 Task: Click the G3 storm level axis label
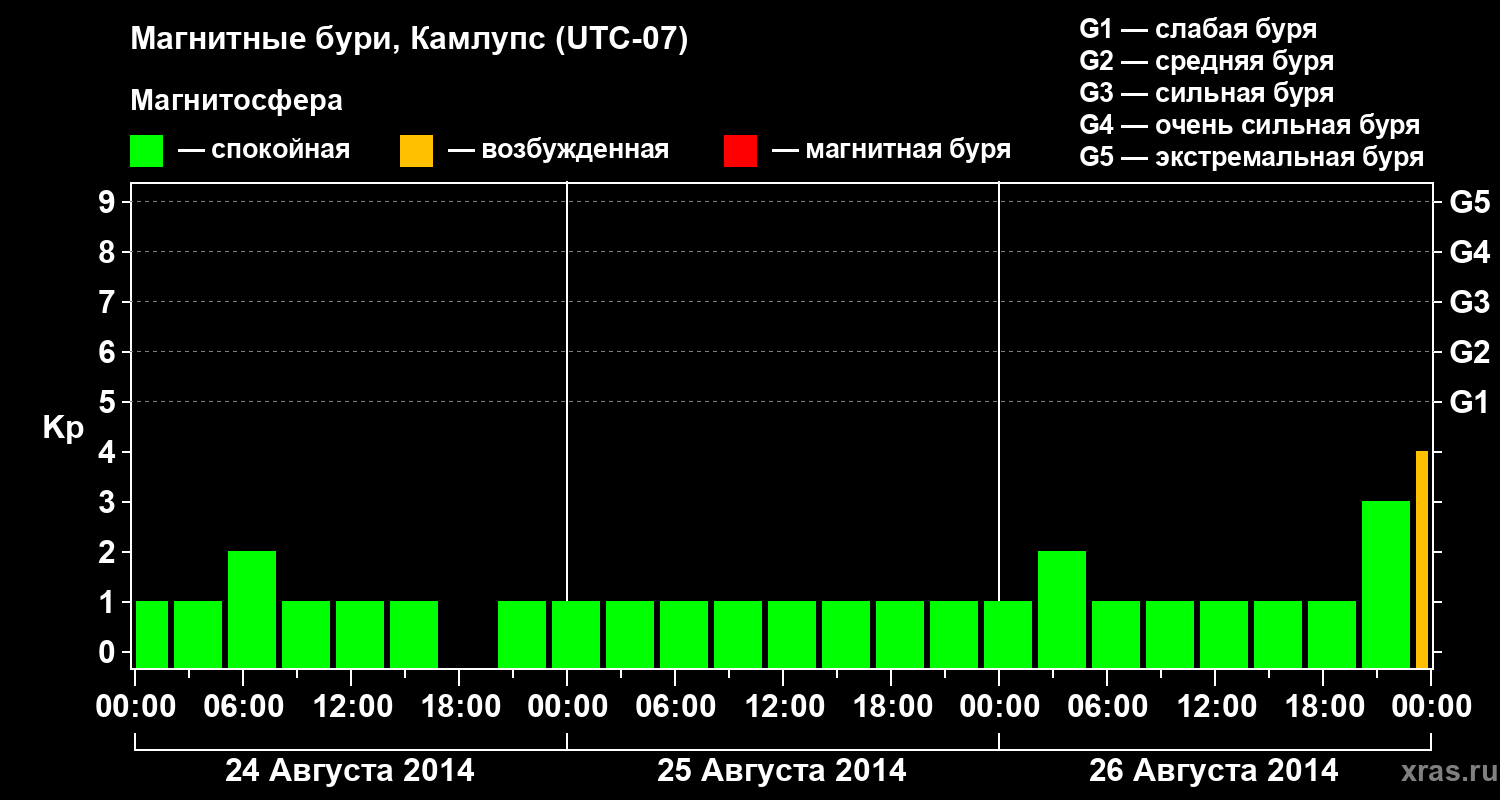pyautogui.click(x=1470, y=302)
